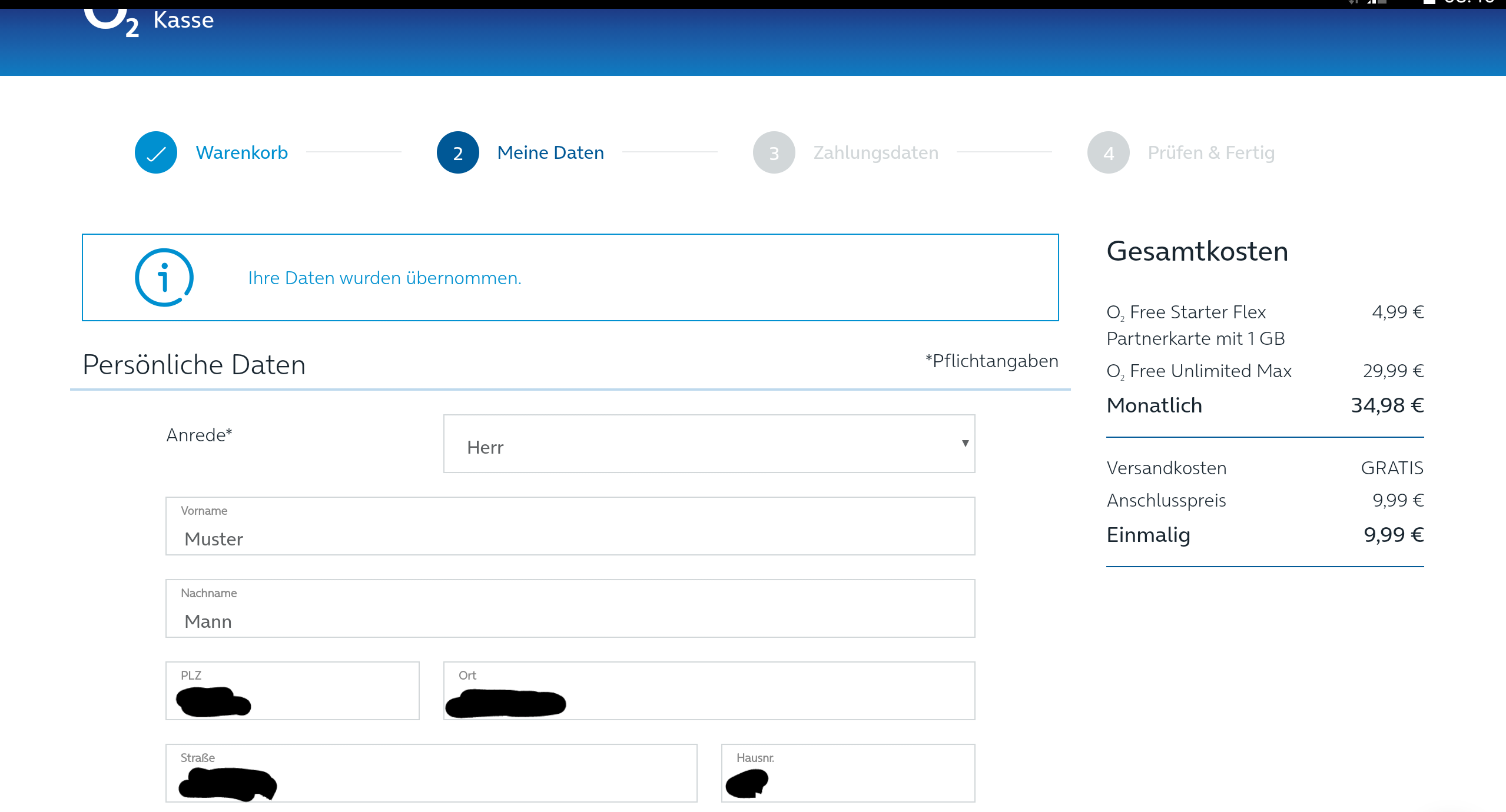1506x812 pixels.
Task: Click the step 4 circle icon
Action: (x=1109, y=152)
